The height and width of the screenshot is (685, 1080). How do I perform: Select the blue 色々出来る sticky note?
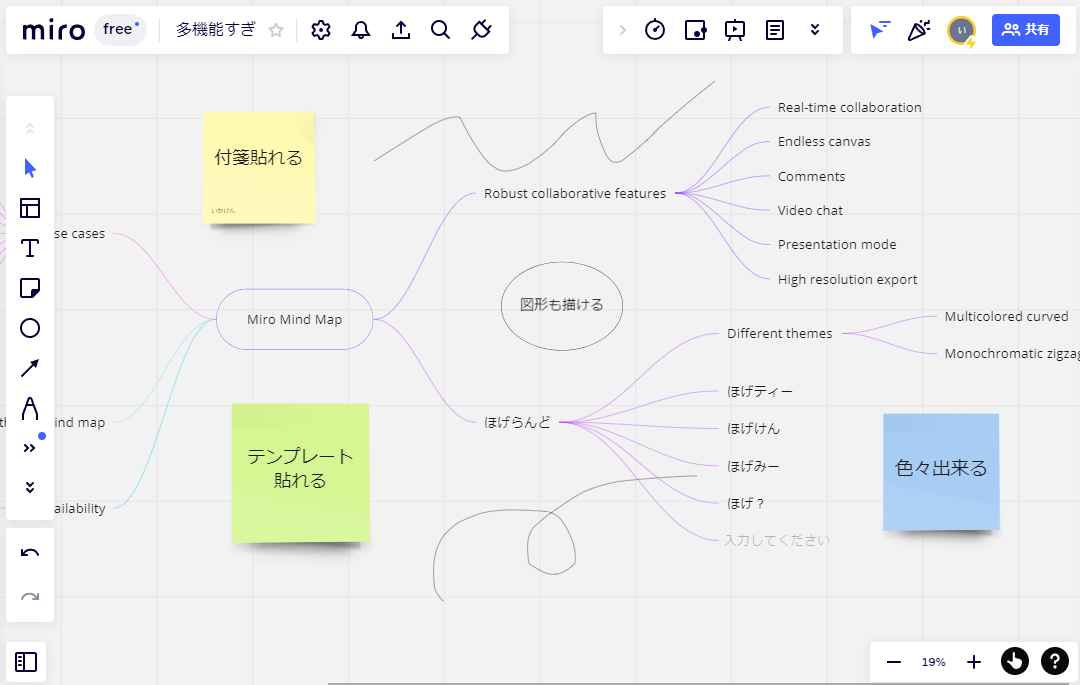point(941,472)
